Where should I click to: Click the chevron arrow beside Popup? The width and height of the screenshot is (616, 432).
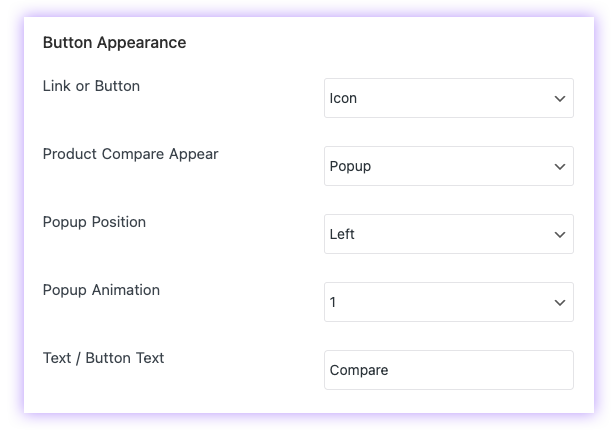559,167
